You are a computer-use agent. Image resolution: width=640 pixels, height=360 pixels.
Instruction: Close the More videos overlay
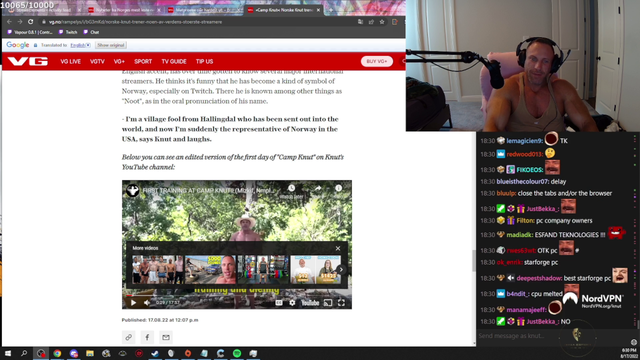pyautogui.click(x=338, y=248)
